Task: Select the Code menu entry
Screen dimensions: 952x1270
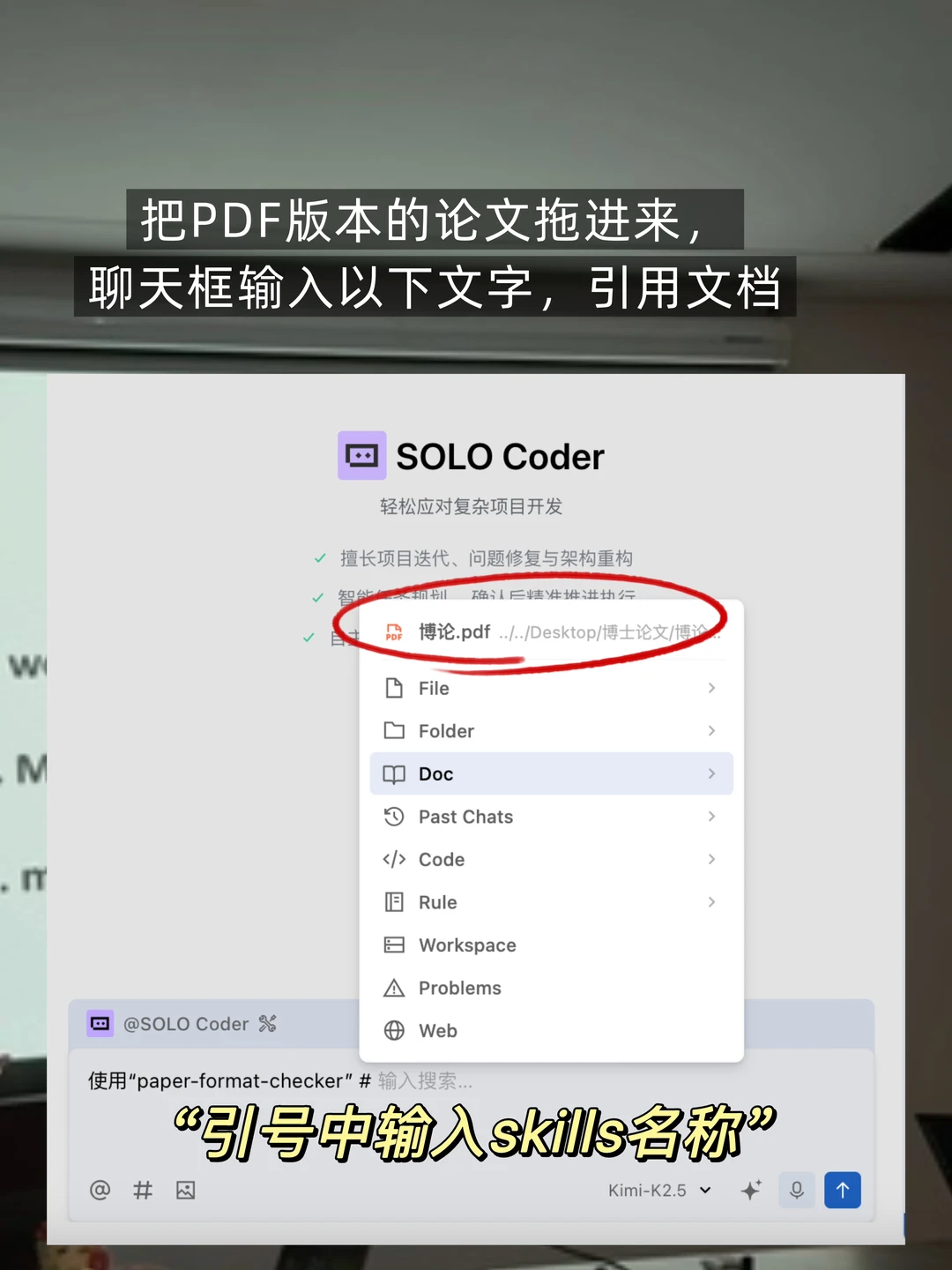Action: coord(552,859)
